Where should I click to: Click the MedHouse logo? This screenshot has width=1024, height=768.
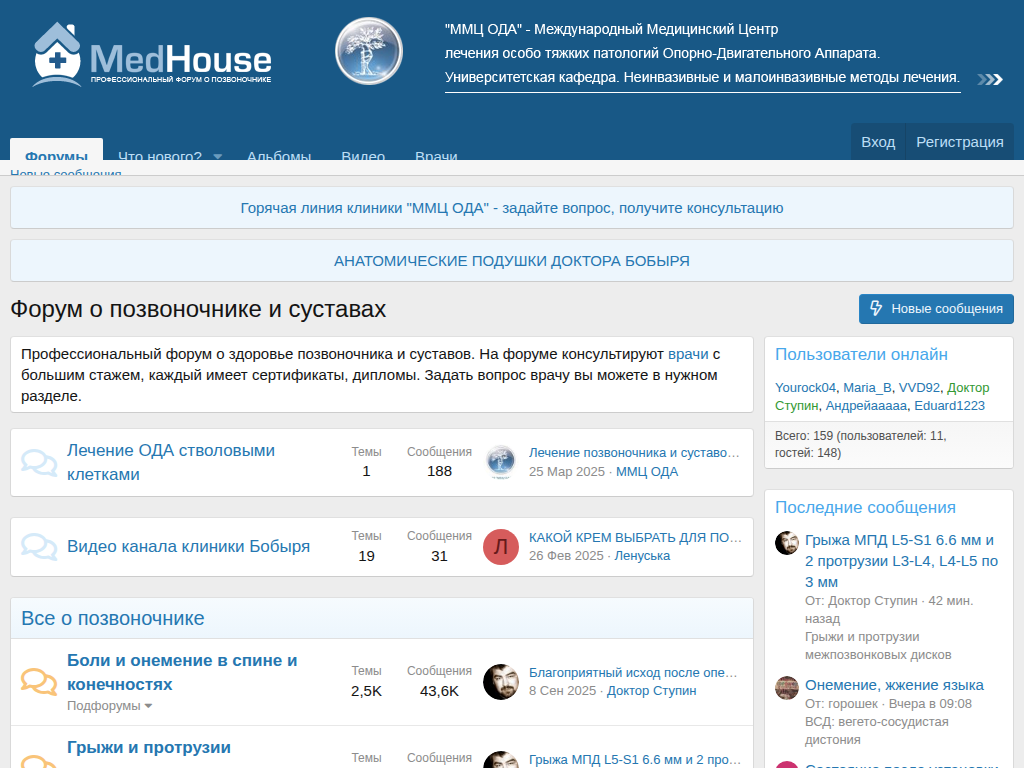pyautogui.click(x=152, y=55)
